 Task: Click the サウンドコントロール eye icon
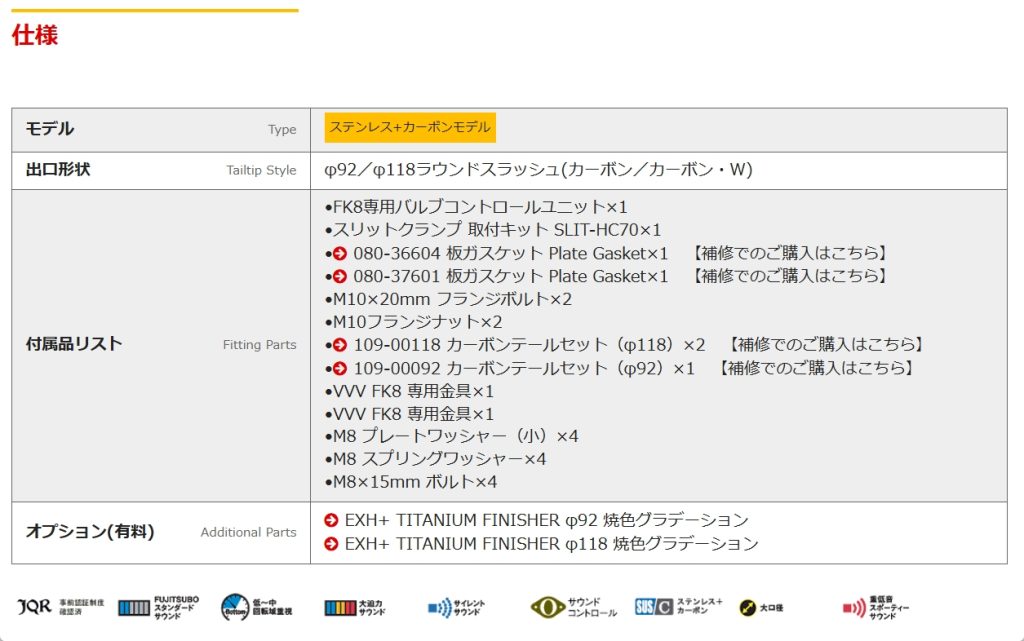click(x=547, y=607)
